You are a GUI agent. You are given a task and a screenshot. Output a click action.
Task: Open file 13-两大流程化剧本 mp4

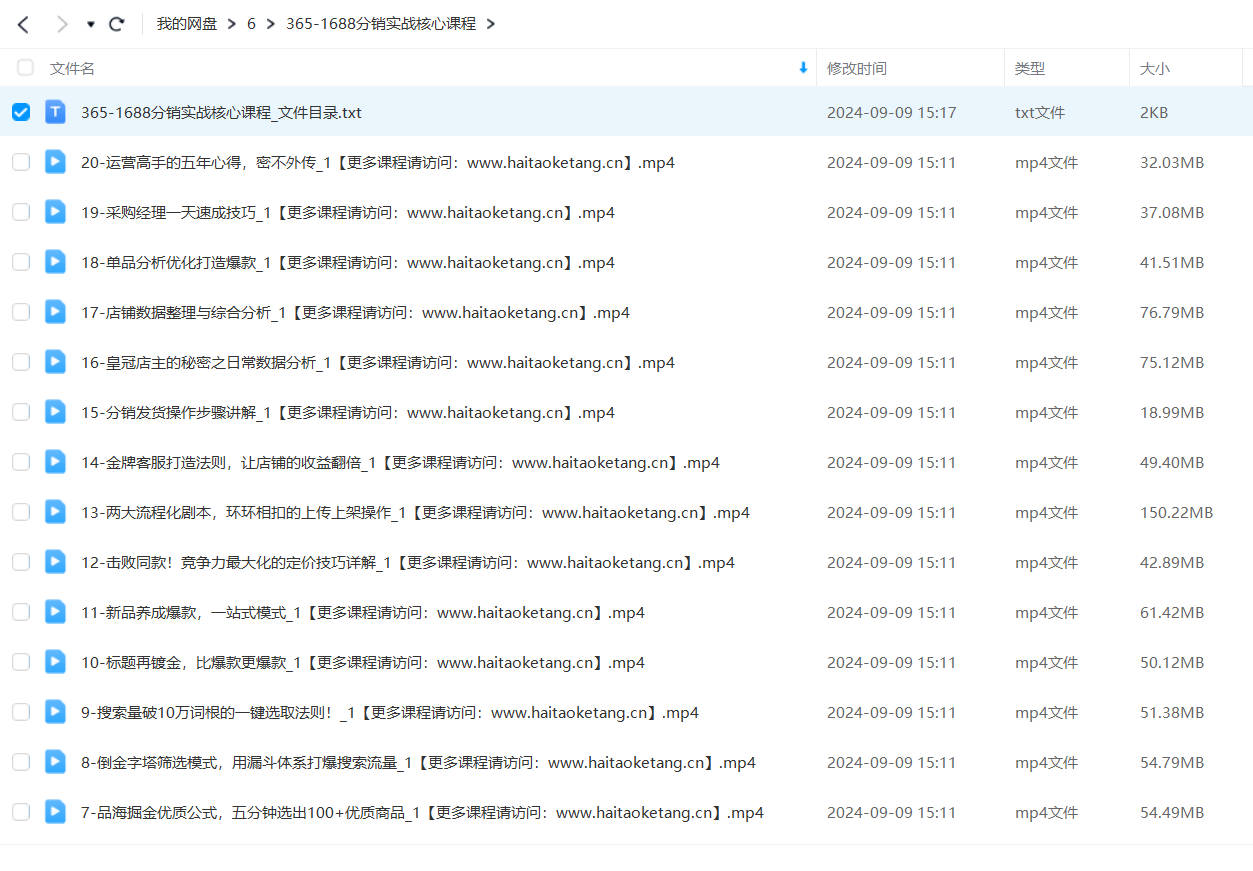click(415, 512)
